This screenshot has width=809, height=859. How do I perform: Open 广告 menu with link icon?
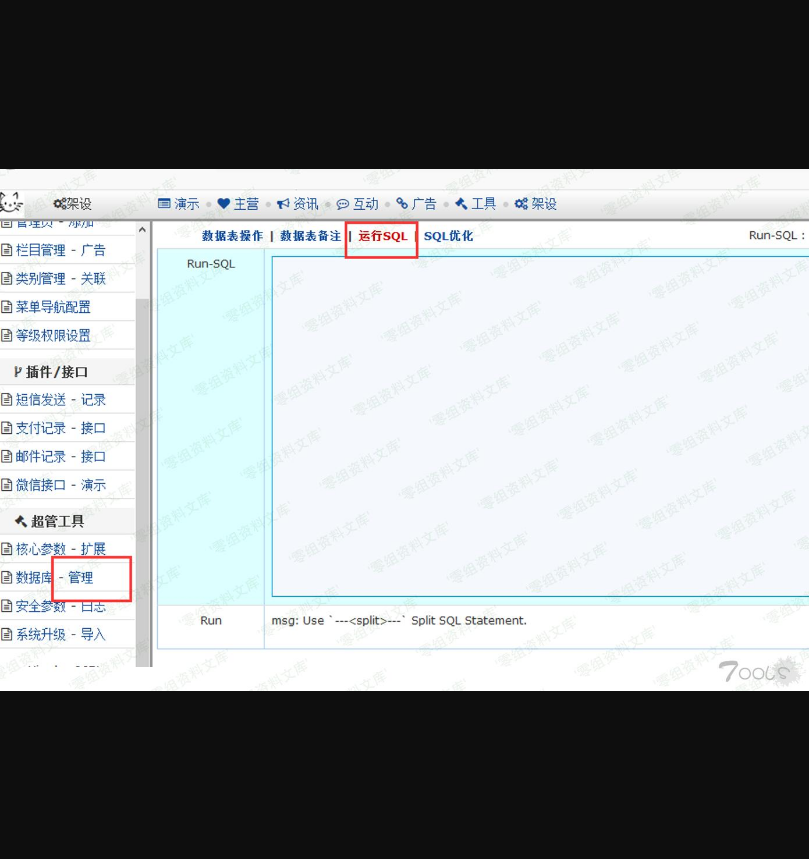point(416,204)
